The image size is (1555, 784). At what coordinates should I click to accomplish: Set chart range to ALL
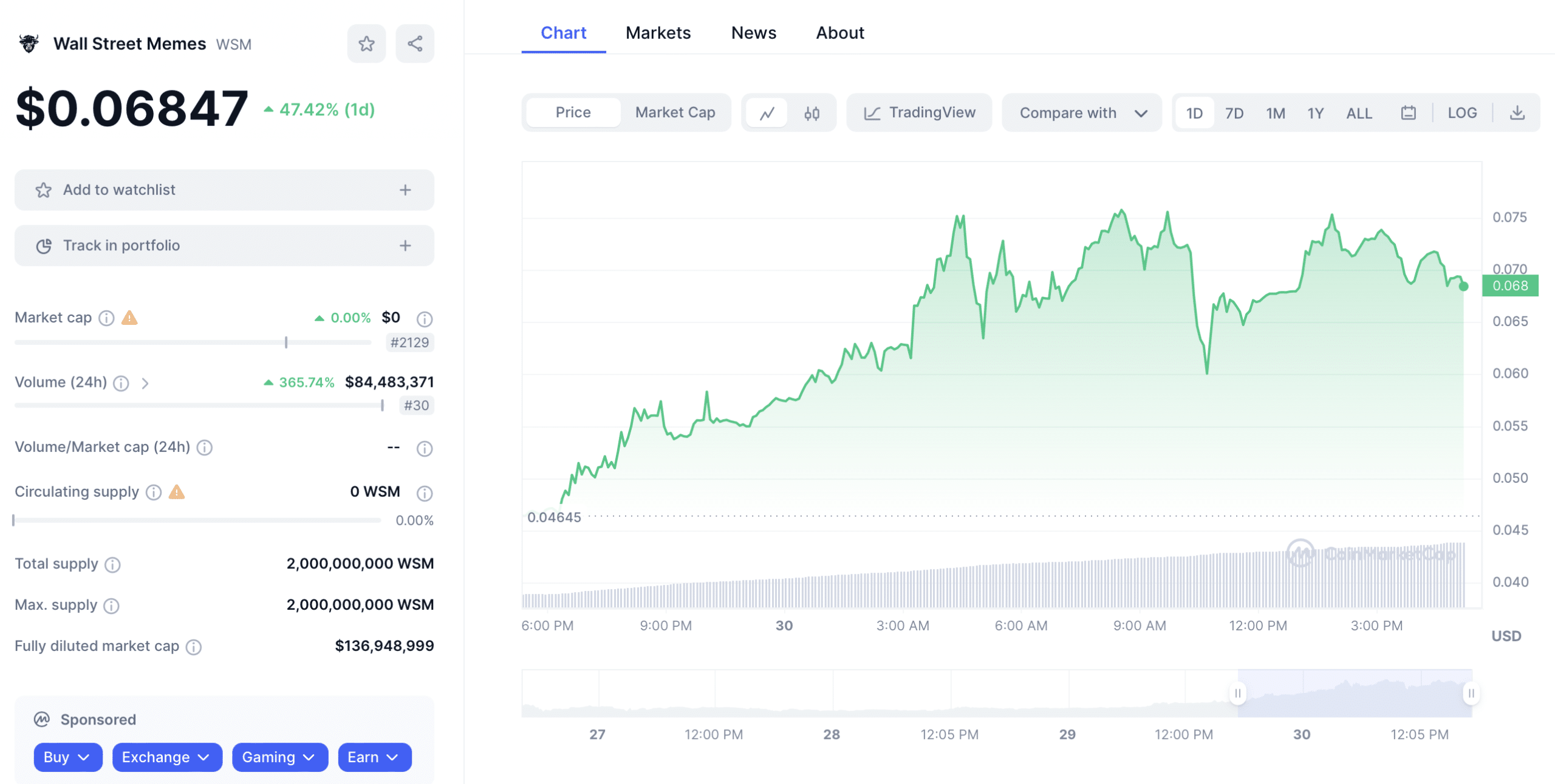(x=1359, y=113)
